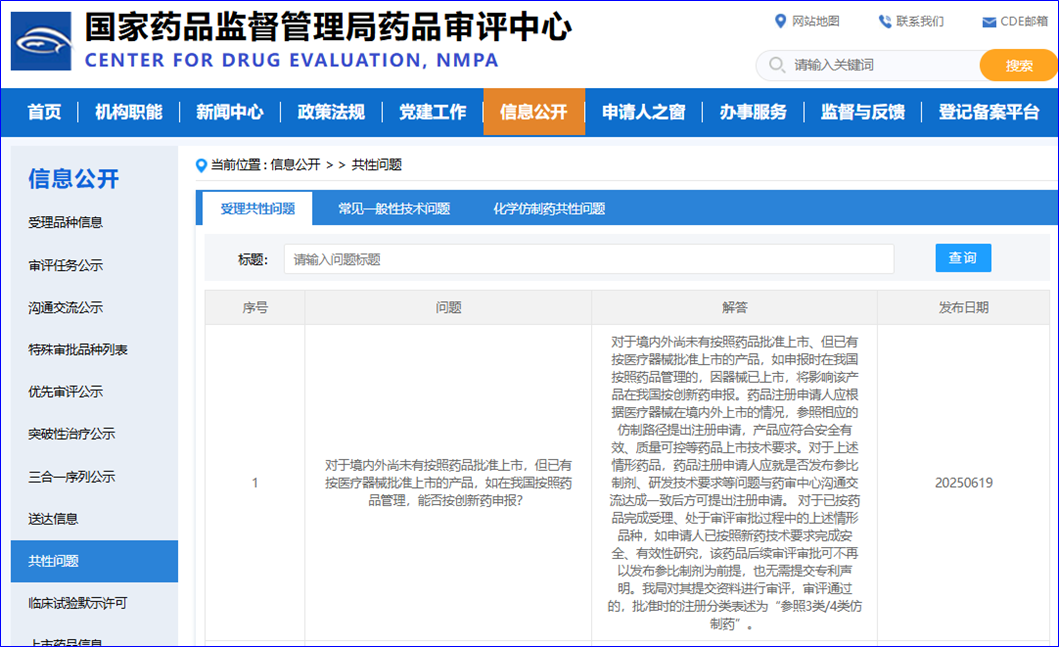
Task: Select 审评任务公示 in the sidebar
Action: coord(66,265)
